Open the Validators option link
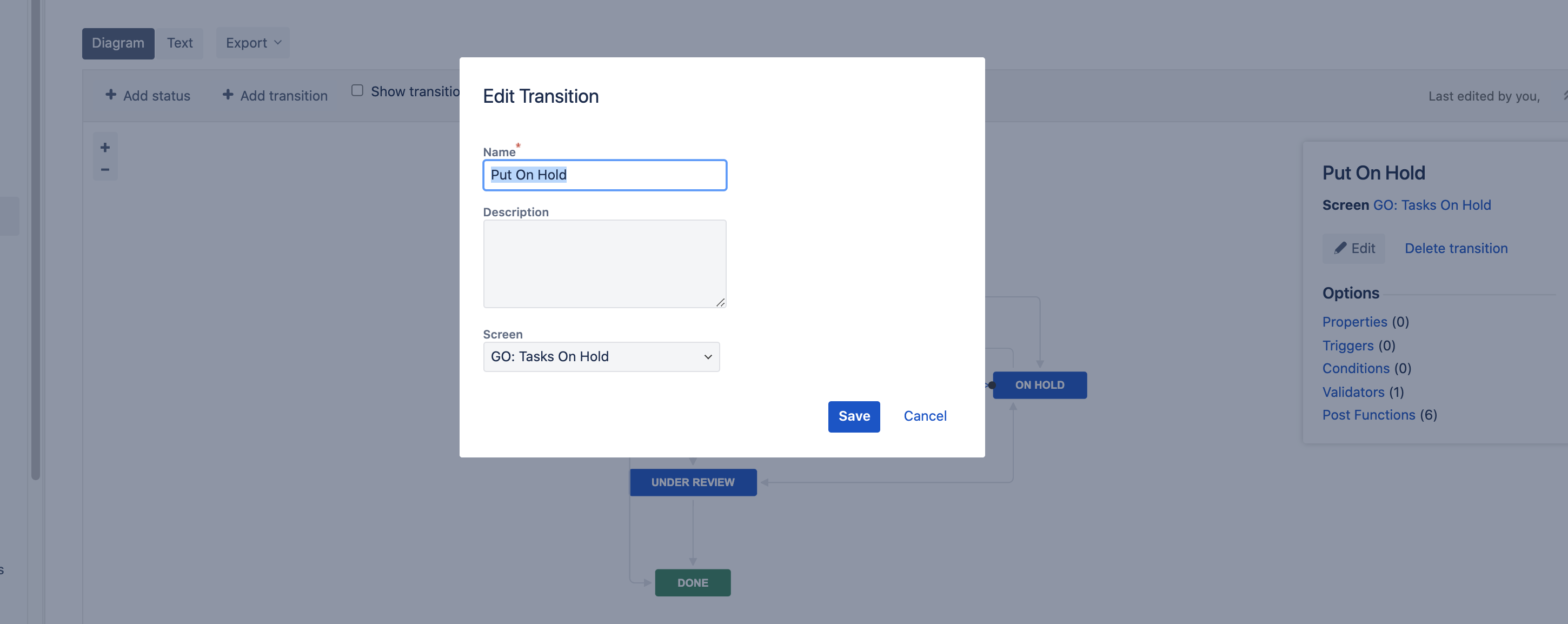 point(1353,392)
